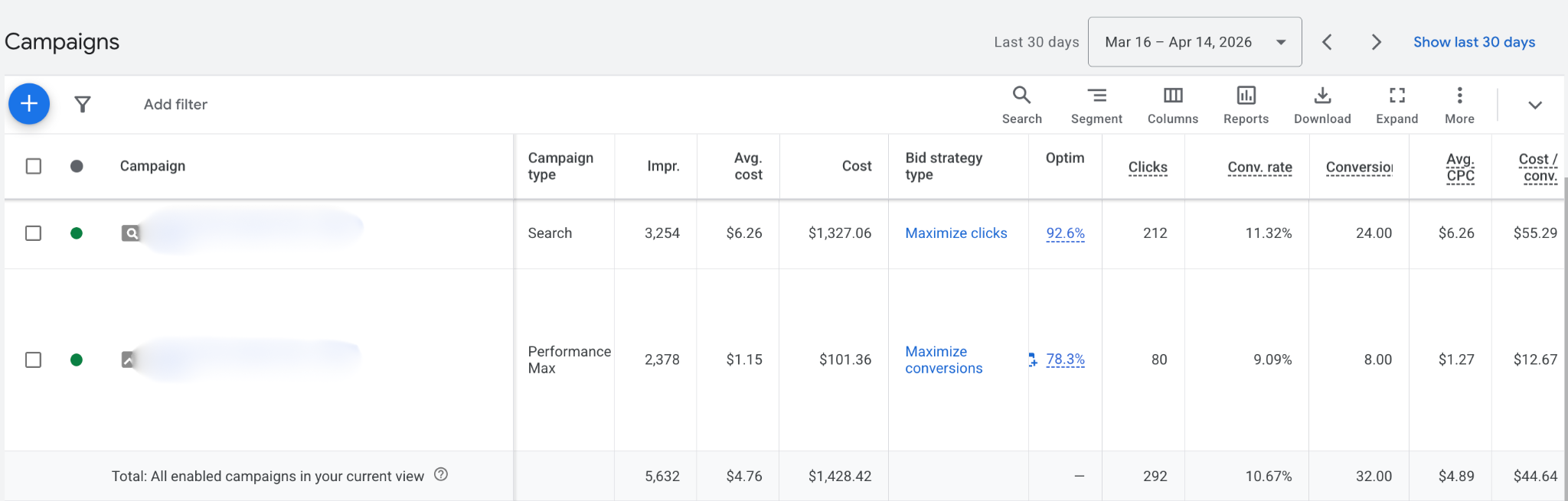Sort by Avg. cost column header
Image resolution: width=1568 pixels, height=501 pixels.
pyautogui.click(x=748, y=166)
